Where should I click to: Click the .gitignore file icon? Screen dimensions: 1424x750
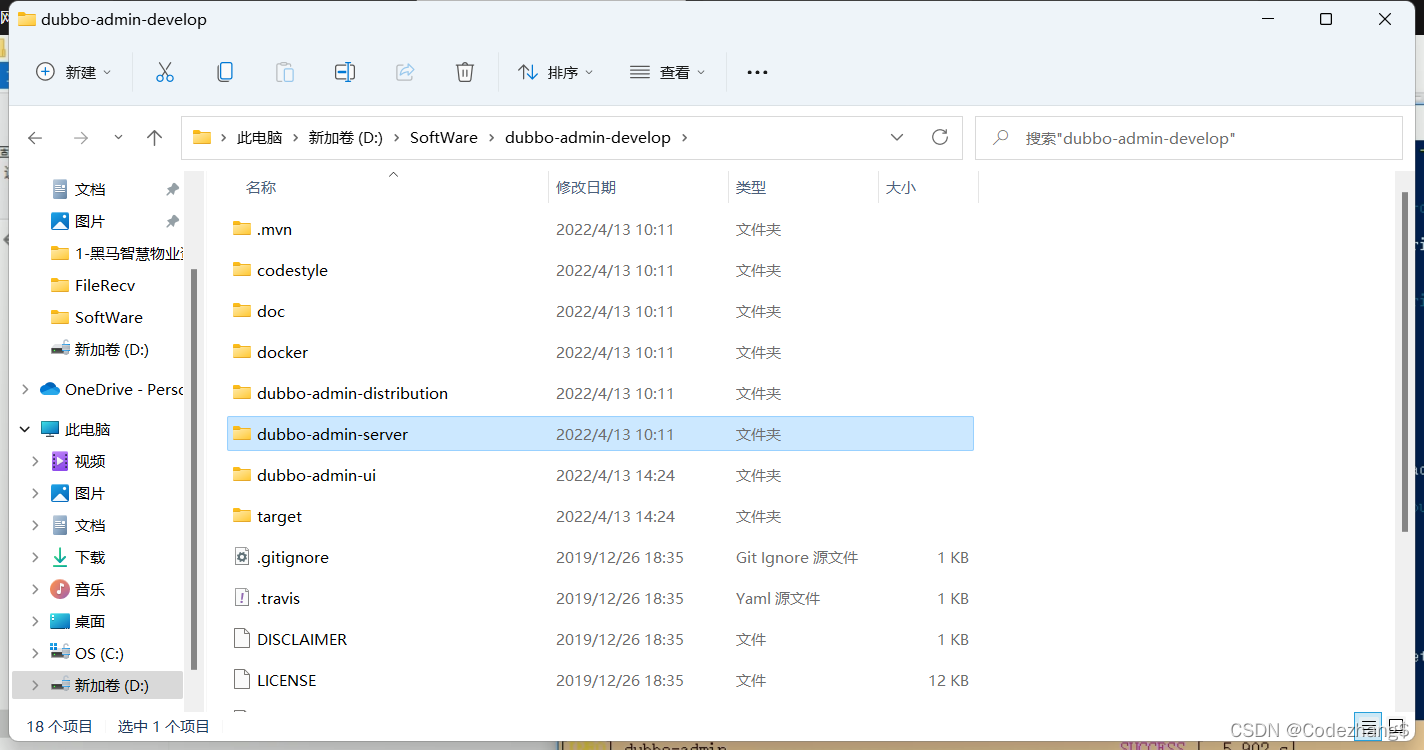(242, 557)
